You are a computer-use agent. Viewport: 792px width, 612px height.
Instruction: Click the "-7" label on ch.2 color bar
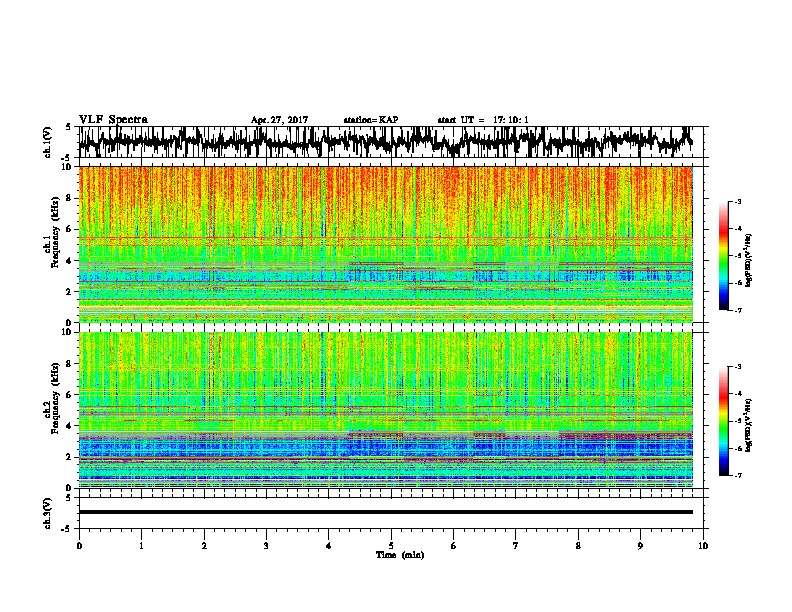coord(737,475)
